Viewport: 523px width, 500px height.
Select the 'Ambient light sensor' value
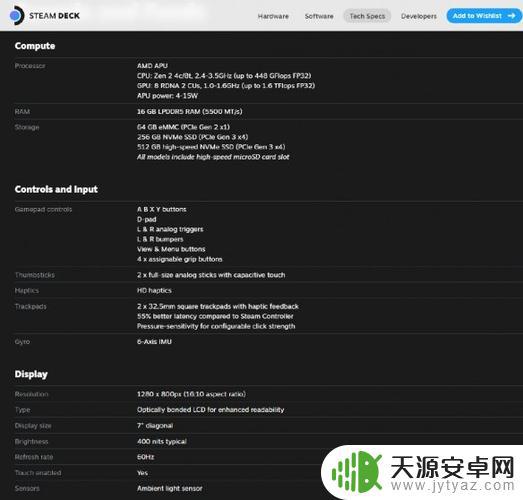tap(169, 489)
